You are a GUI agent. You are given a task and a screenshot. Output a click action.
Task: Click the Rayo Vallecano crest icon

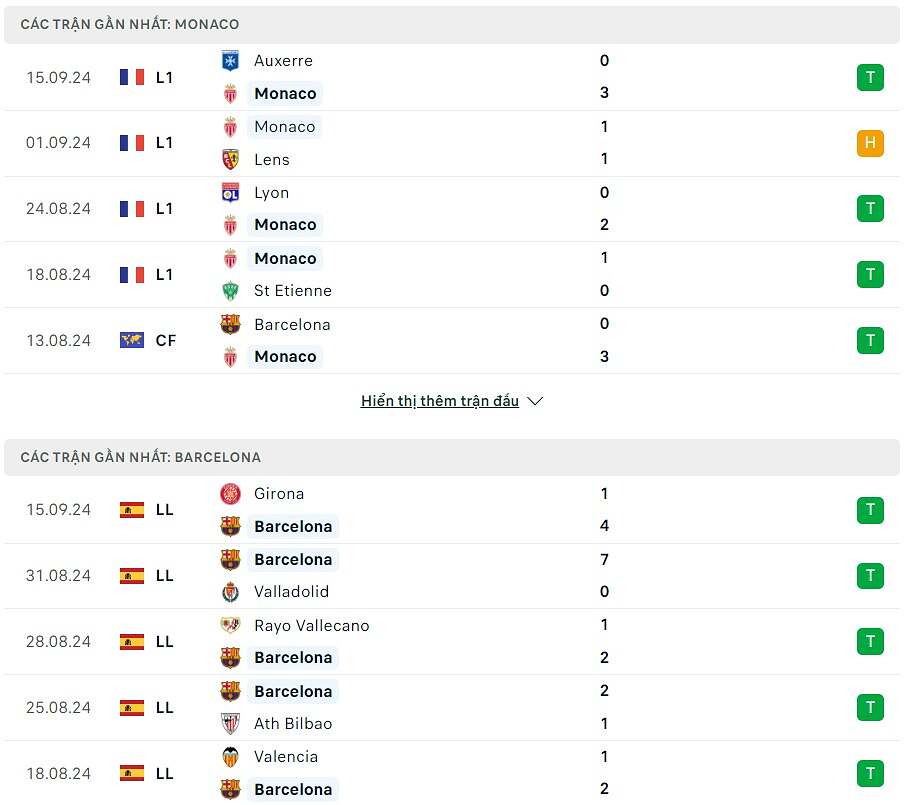(x=230, y=626)
